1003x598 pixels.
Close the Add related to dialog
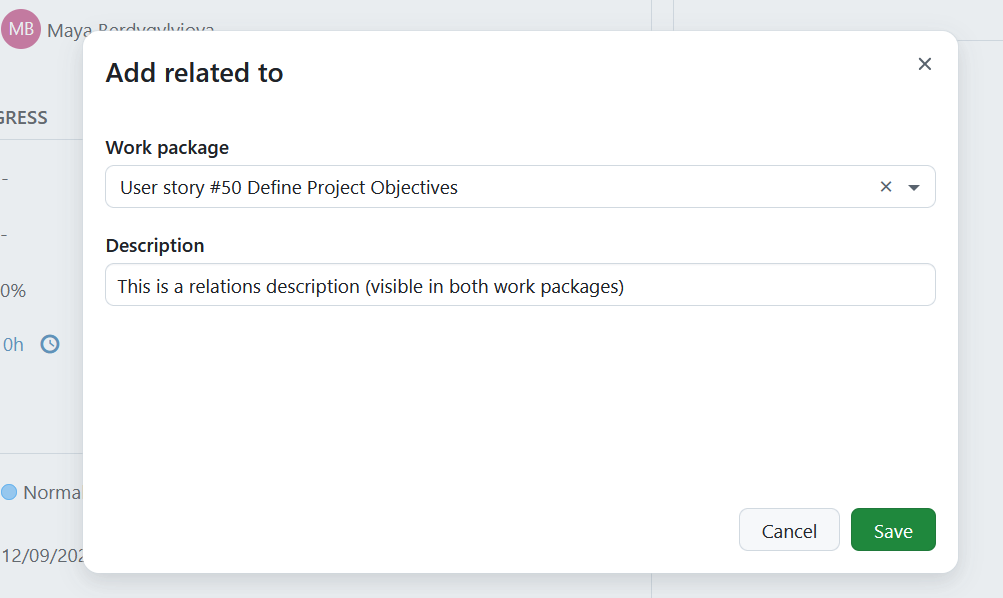(924, 64)
